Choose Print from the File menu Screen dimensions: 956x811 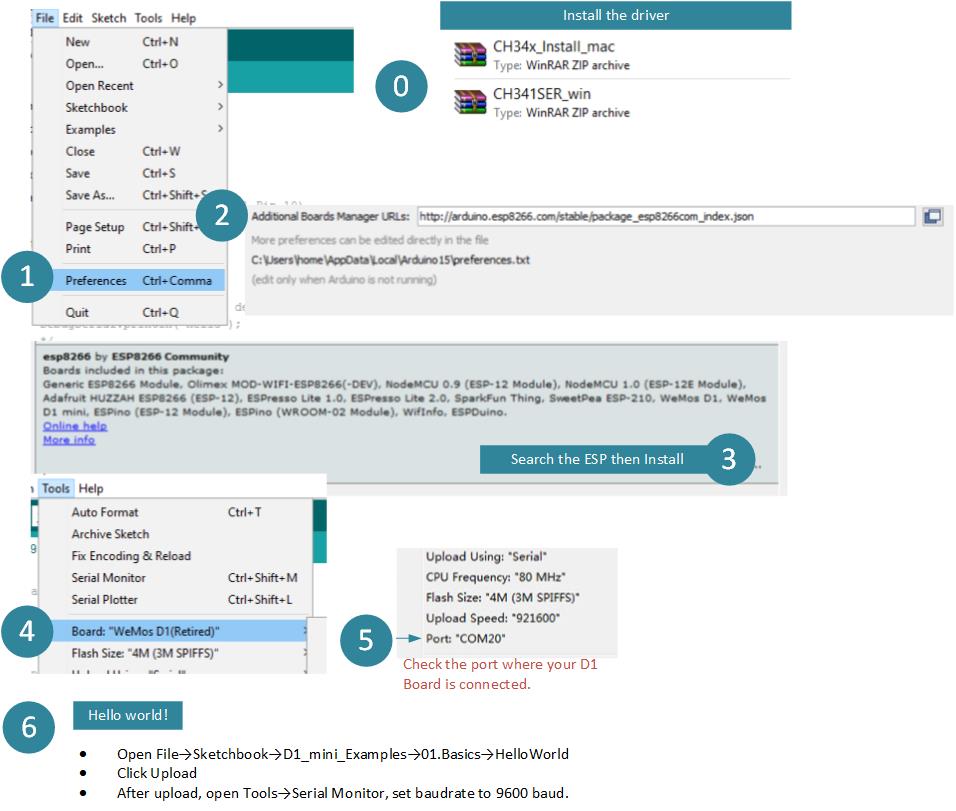click(129, 249)
